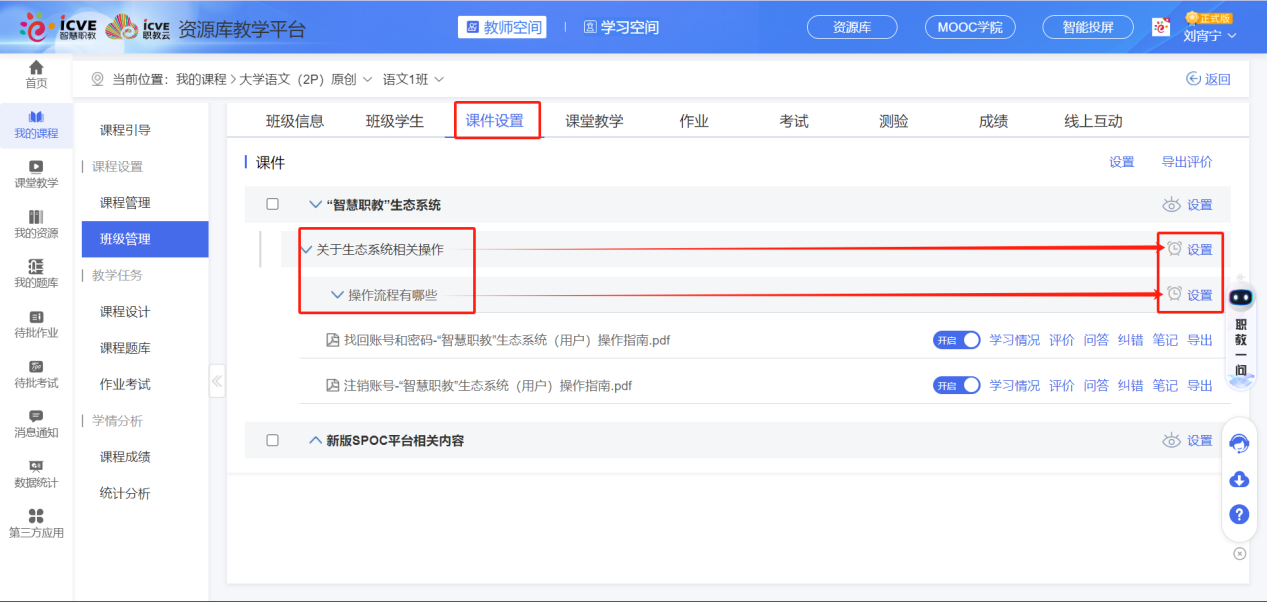1267x602 pixels.
Task: Expand the 新版SPOC平台相关内容 chapter
Action: tap(315, 440)
